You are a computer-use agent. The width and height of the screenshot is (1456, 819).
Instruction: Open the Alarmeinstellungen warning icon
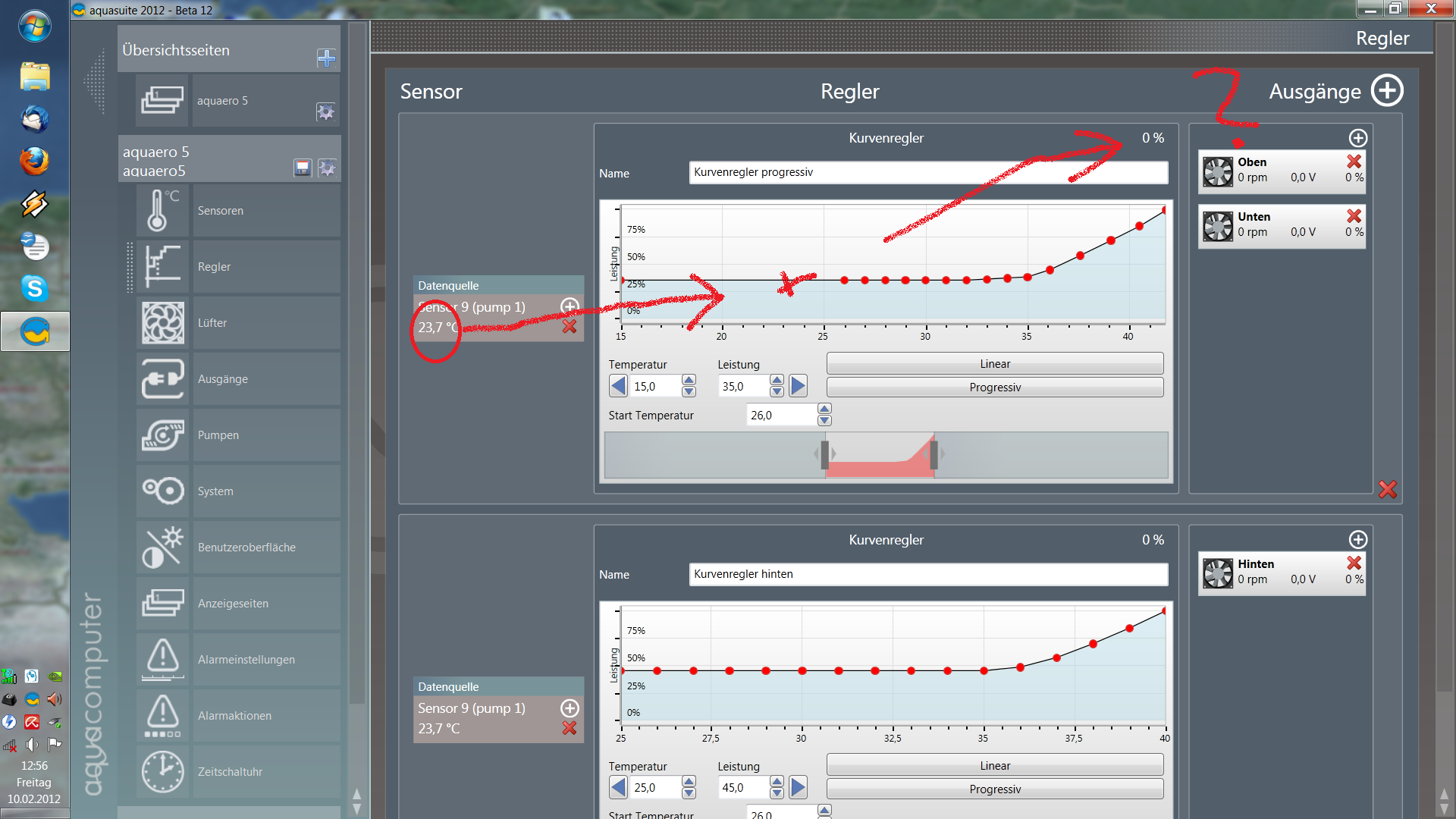[162, 660]
